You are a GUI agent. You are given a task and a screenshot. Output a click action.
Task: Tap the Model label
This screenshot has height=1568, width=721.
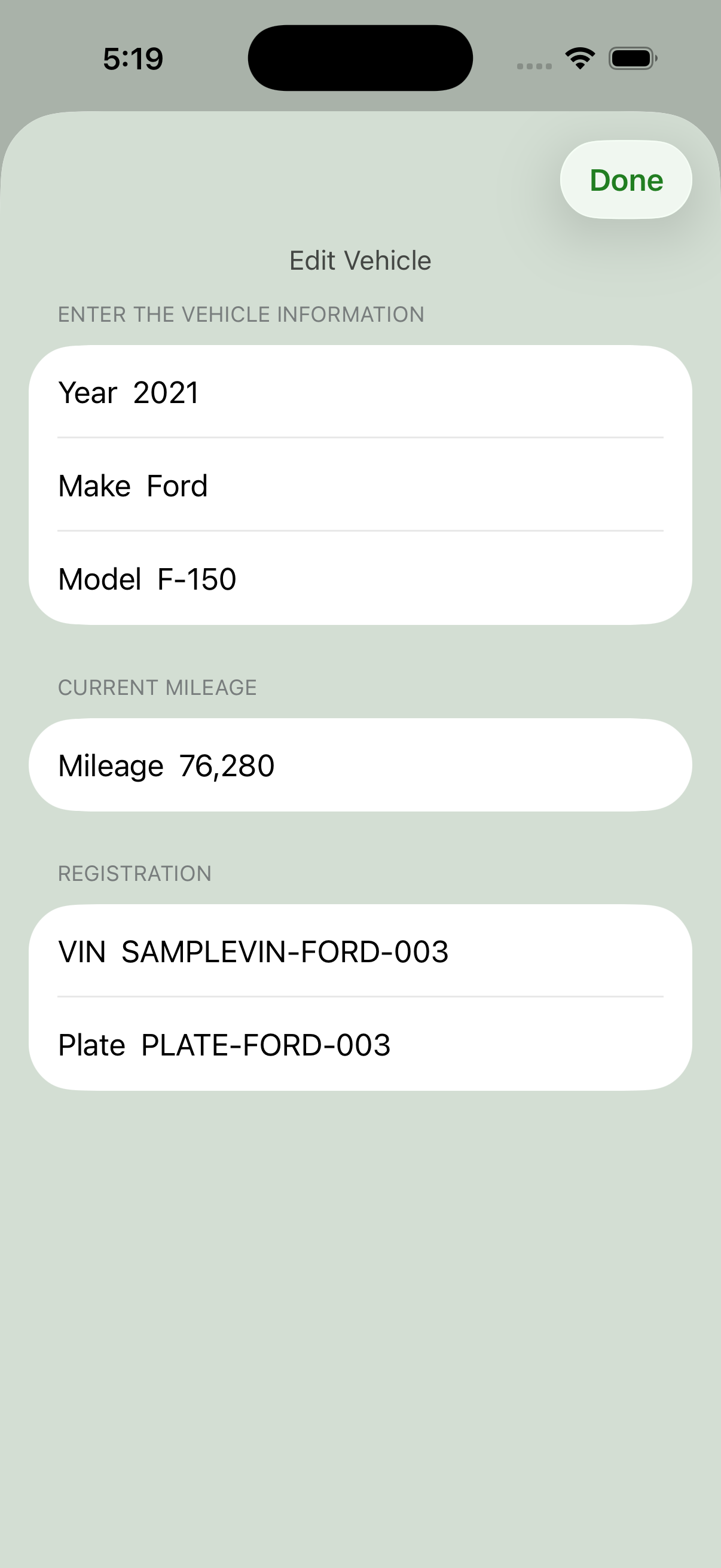(100, 579)
